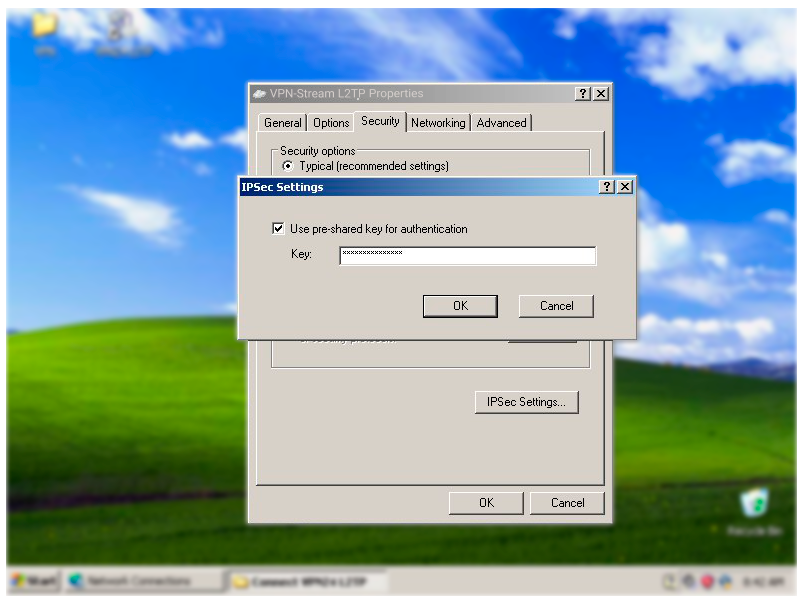
Task: Select the folder icon on the desktop
Action: point(45,32)
